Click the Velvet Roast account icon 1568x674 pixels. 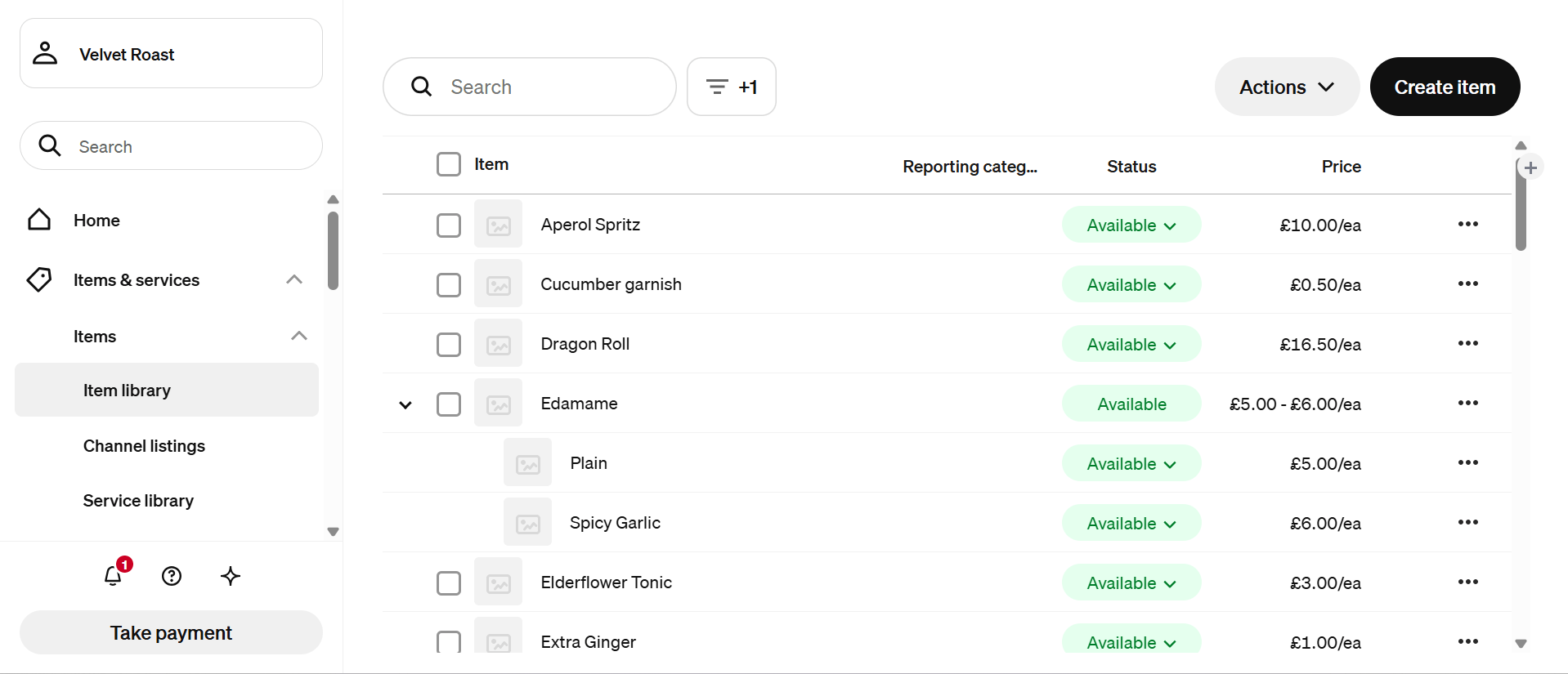coord(45,54)
